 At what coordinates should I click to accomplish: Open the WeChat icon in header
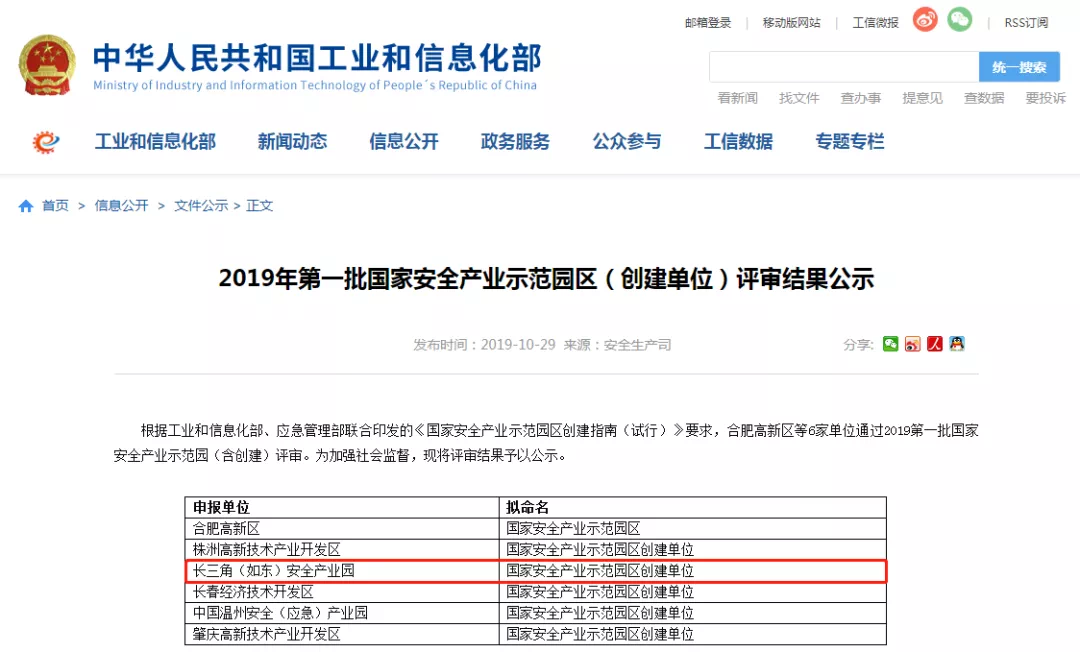tap(959, 19)
